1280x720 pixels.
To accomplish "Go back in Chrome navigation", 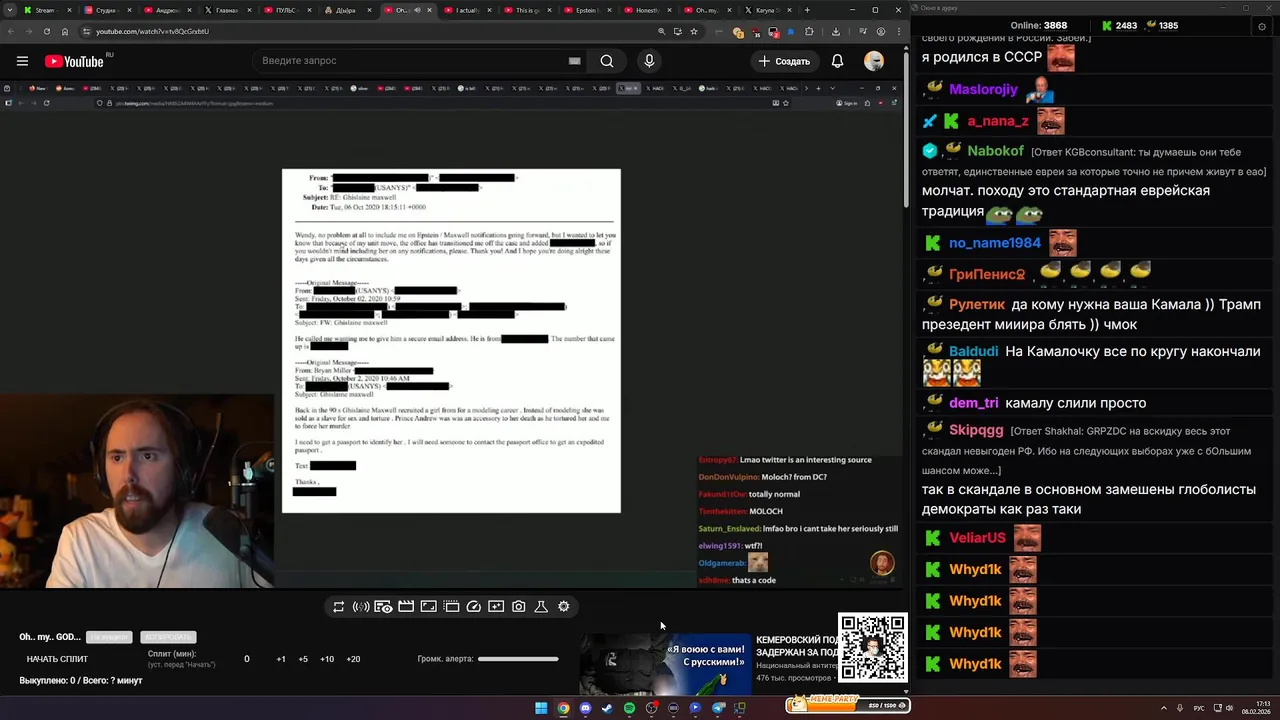I will [9, 31].
